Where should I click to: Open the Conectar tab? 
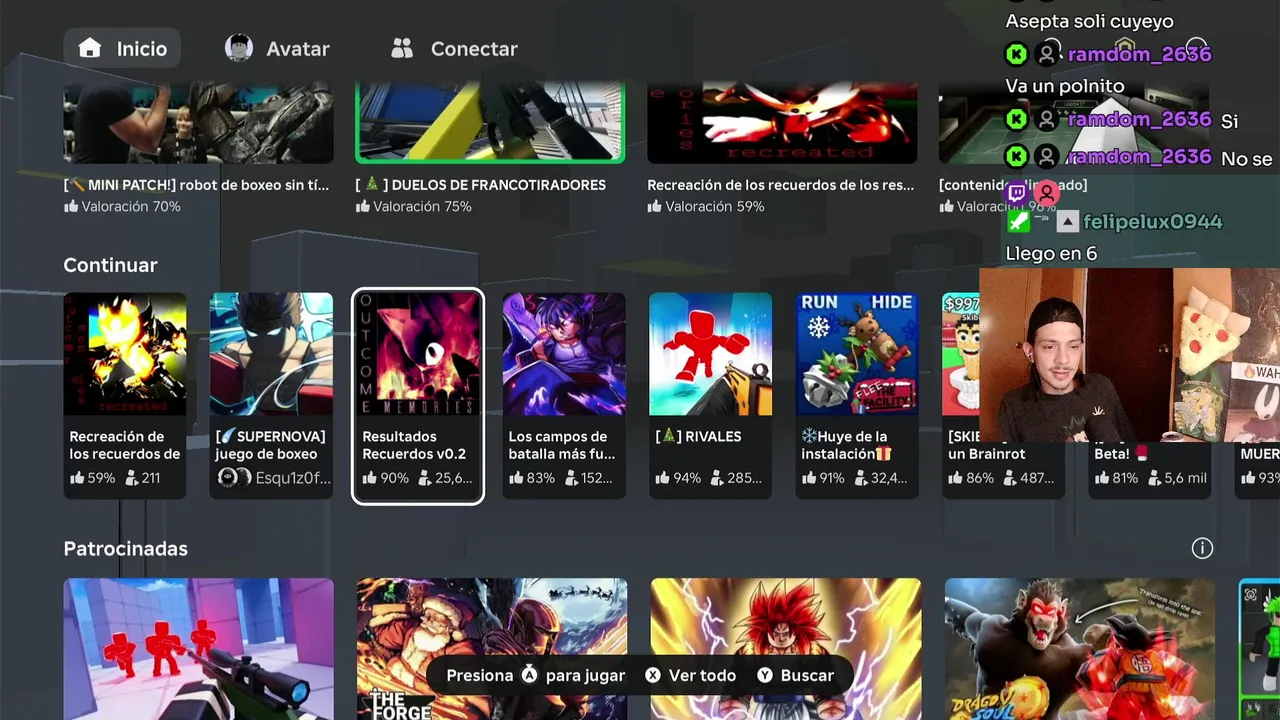[x=454, y=48]
